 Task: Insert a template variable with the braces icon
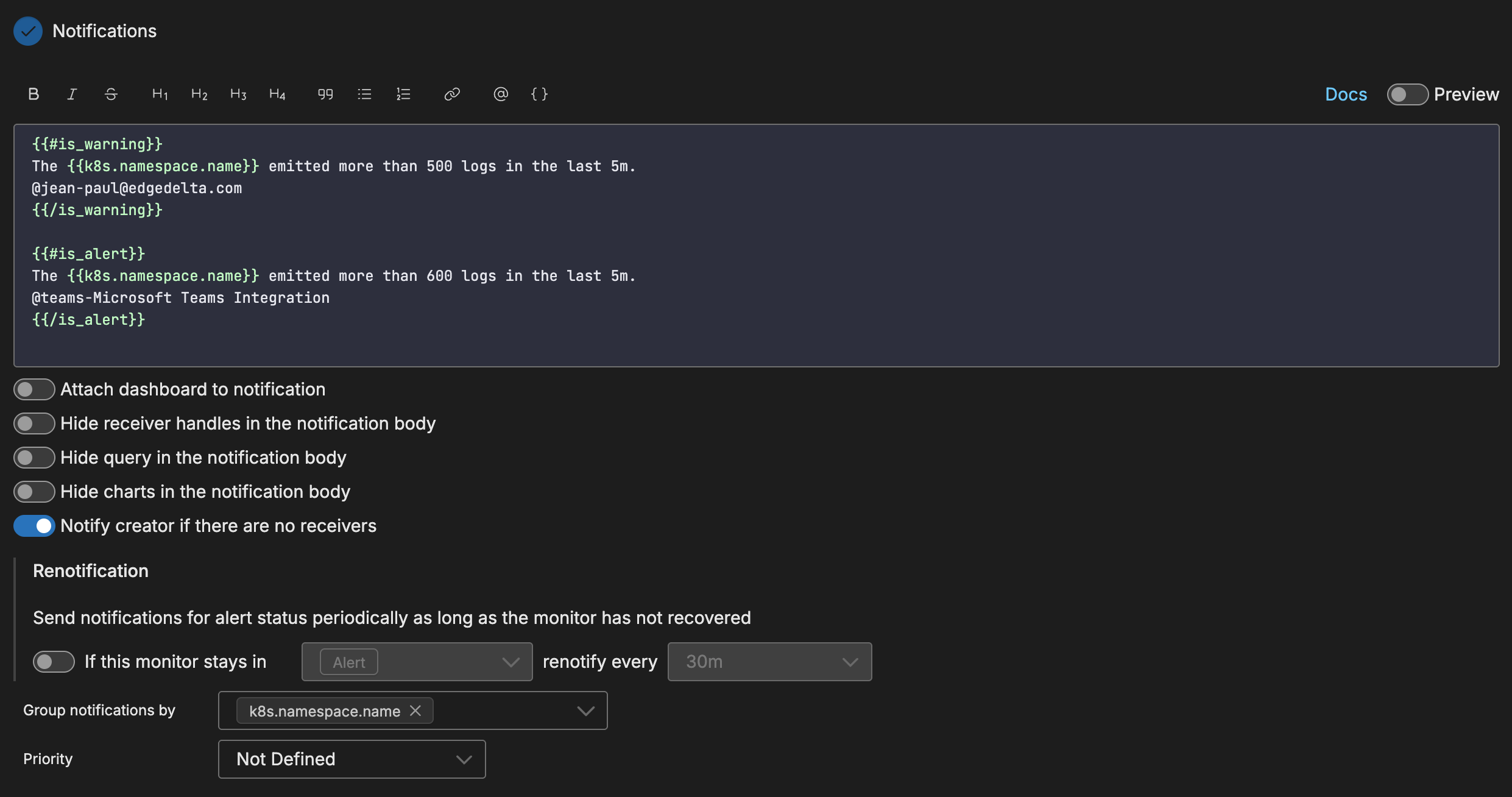pyautogui.click(x=539, y=94)
